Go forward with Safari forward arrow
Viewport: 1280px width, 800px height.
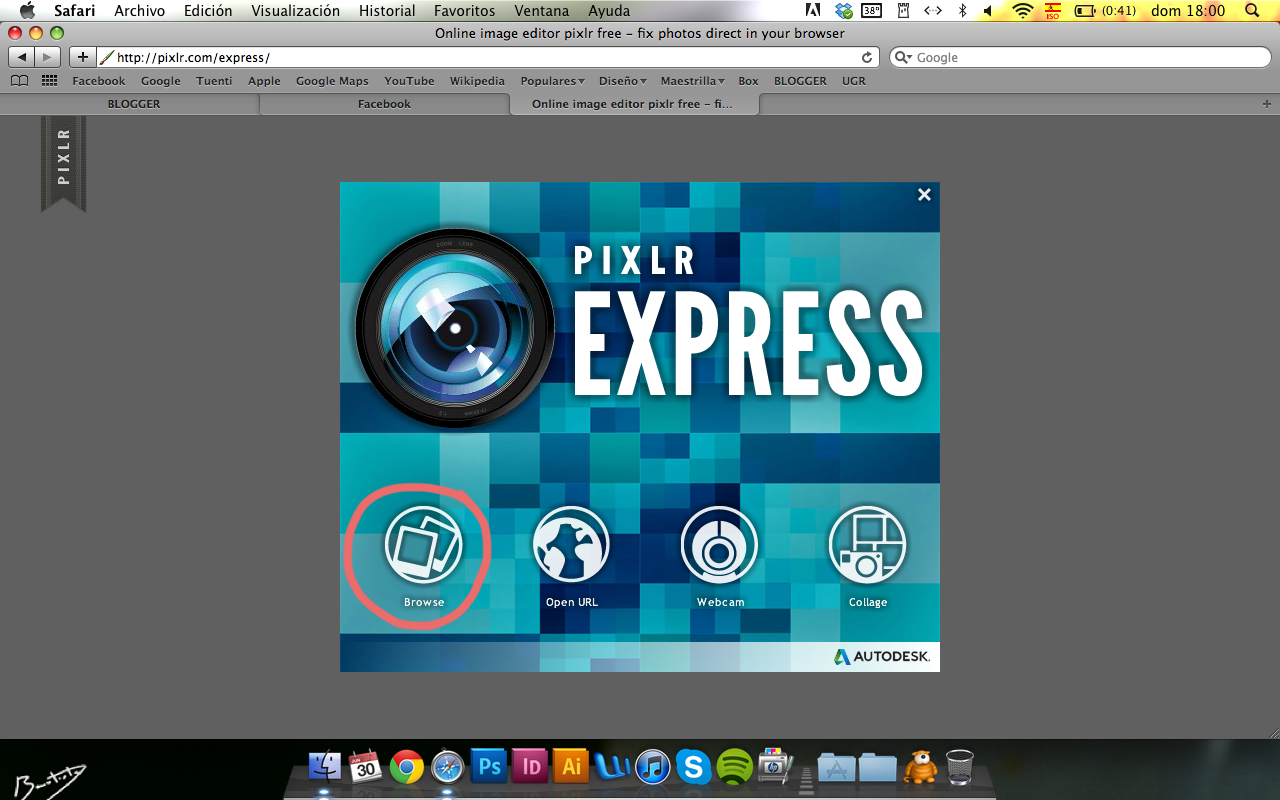[48, 57]
